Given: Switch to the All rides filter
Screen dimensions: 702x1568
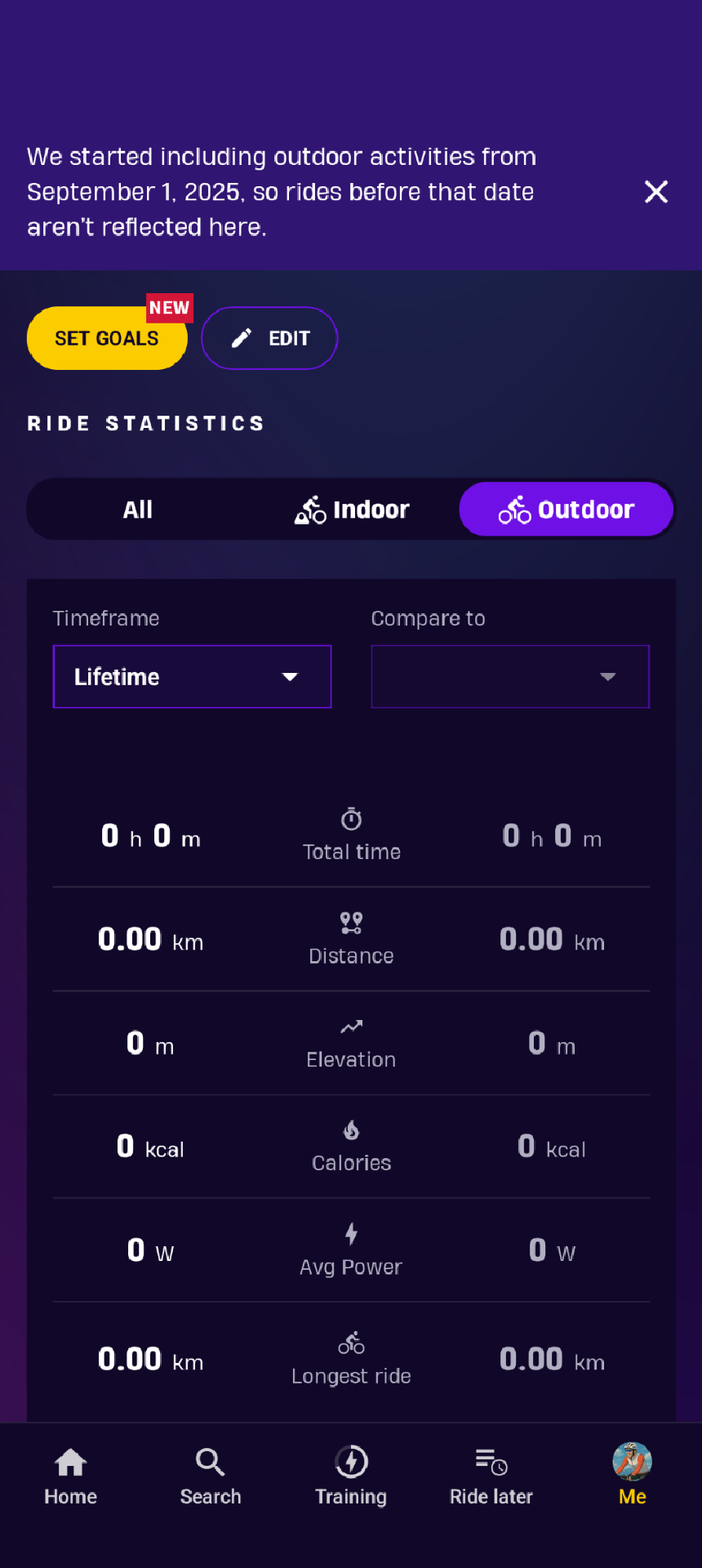Looking at the screenshot, I should 138,510.
